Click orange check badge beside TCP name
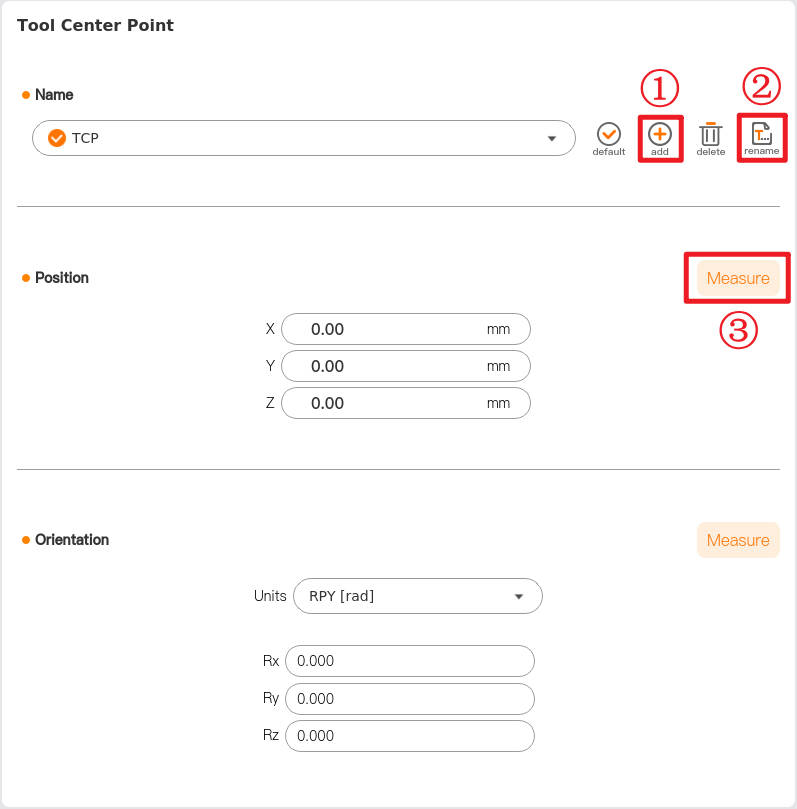The width and height of the screenshot is (797, 809). (x=57, y=138)
